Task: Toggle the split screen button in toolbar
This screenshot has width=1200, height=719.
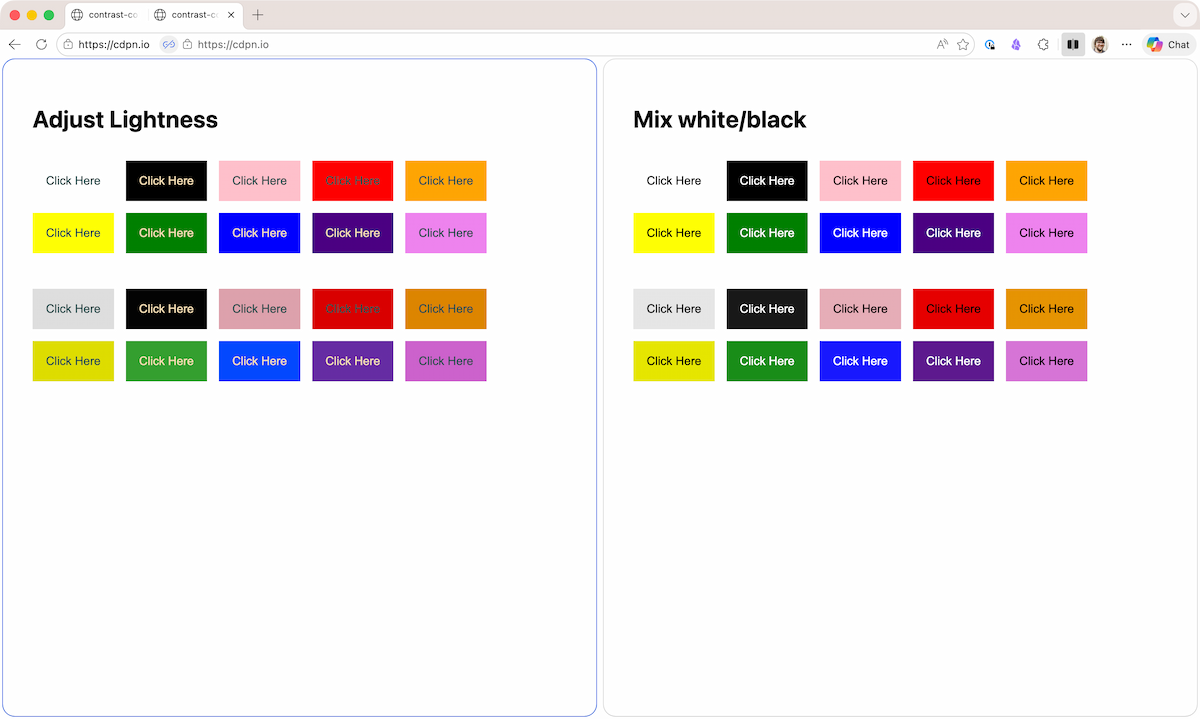Action: (1072, 44)
